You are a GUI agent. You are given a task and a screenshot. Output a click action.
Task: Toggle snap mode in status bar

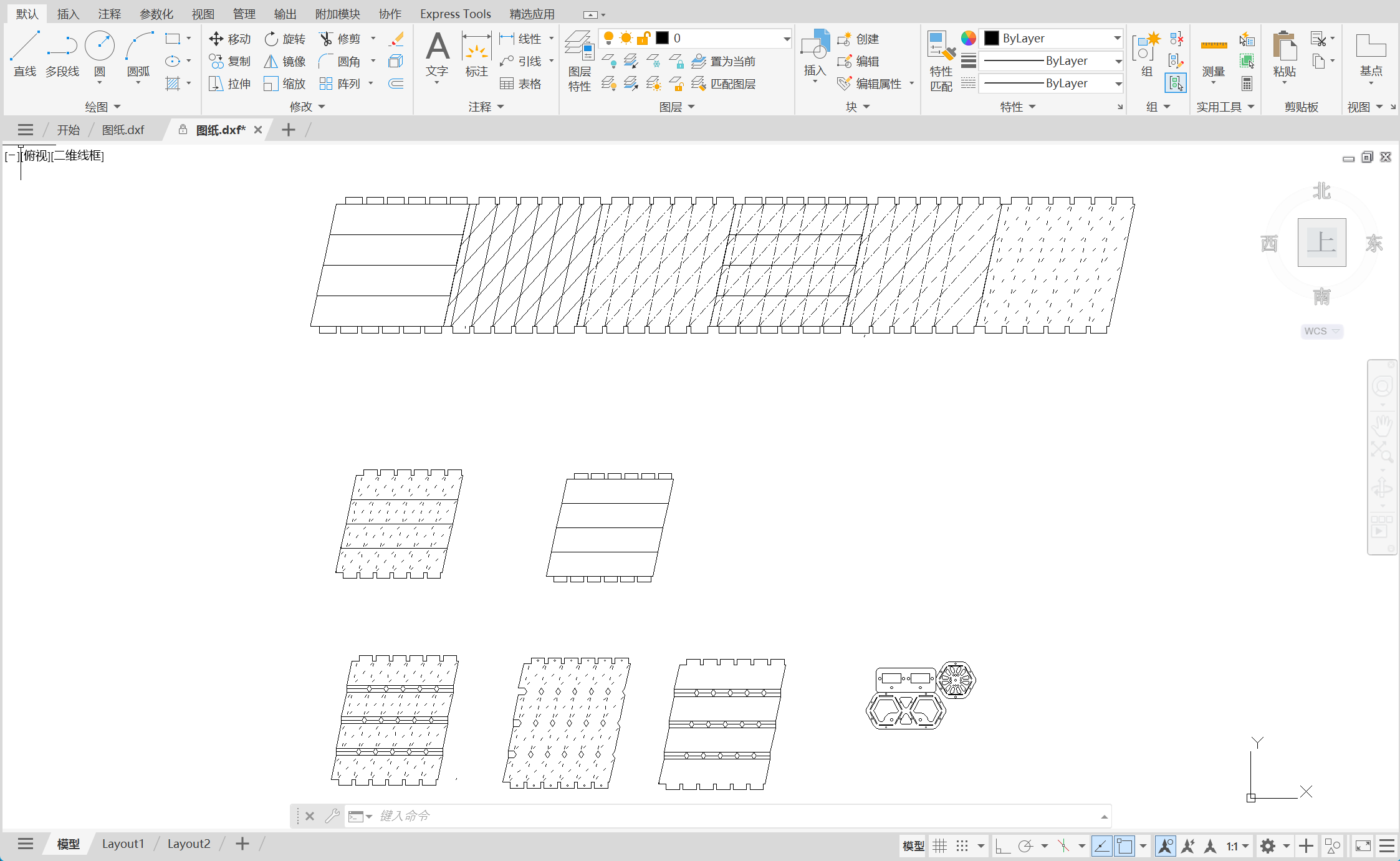962,846
